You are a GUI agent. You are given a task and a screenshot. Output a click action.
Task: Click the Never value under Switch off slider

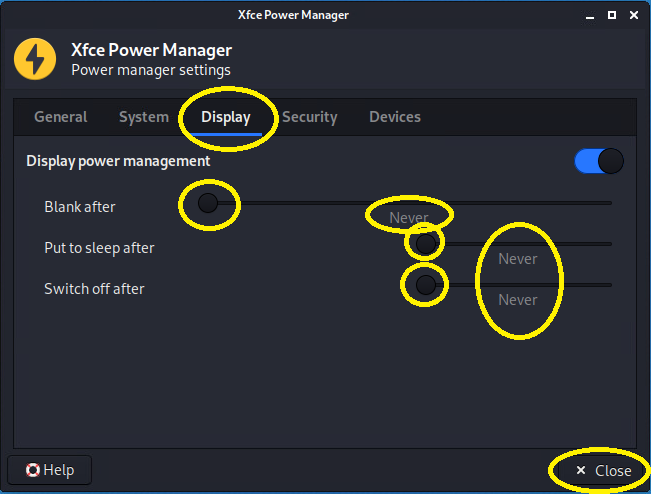coord(518,300)
